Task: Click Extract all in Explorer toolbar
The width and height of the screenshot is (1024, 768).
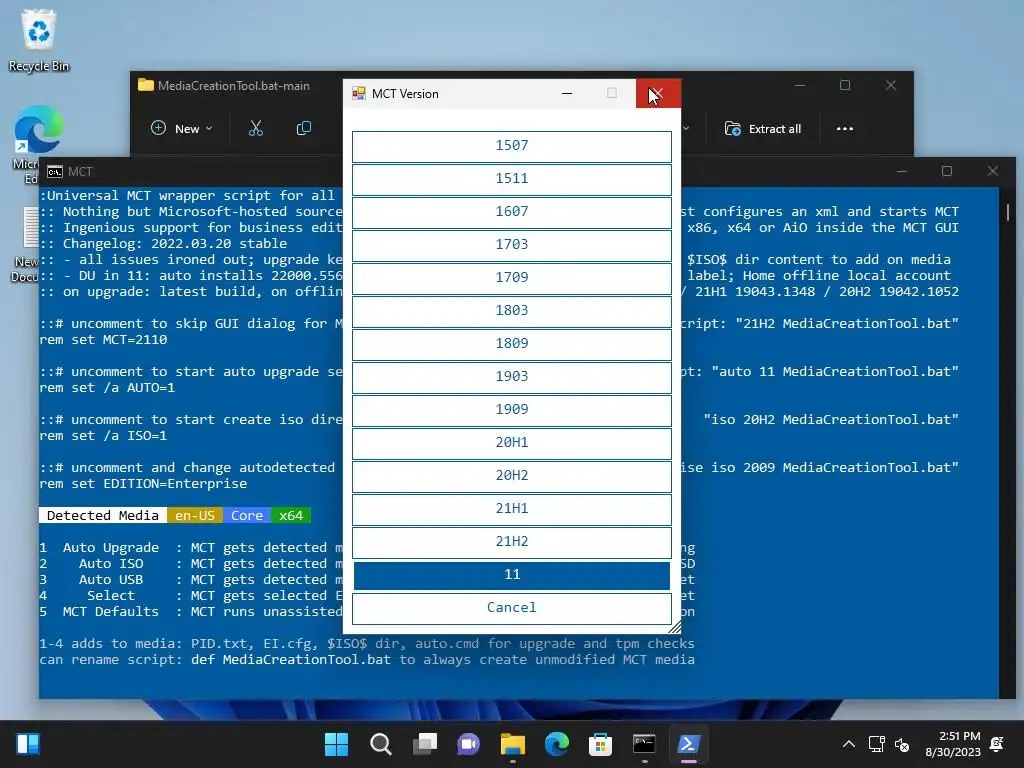Action: coord(763,129)
